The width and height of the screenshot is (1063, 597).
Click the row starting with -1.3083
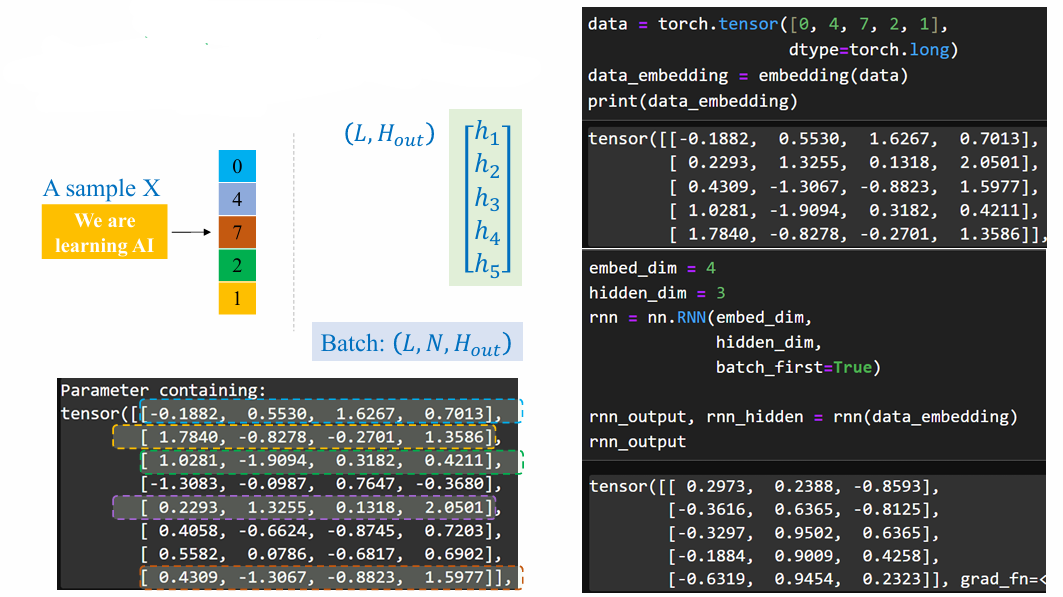(x=321, y=484)
